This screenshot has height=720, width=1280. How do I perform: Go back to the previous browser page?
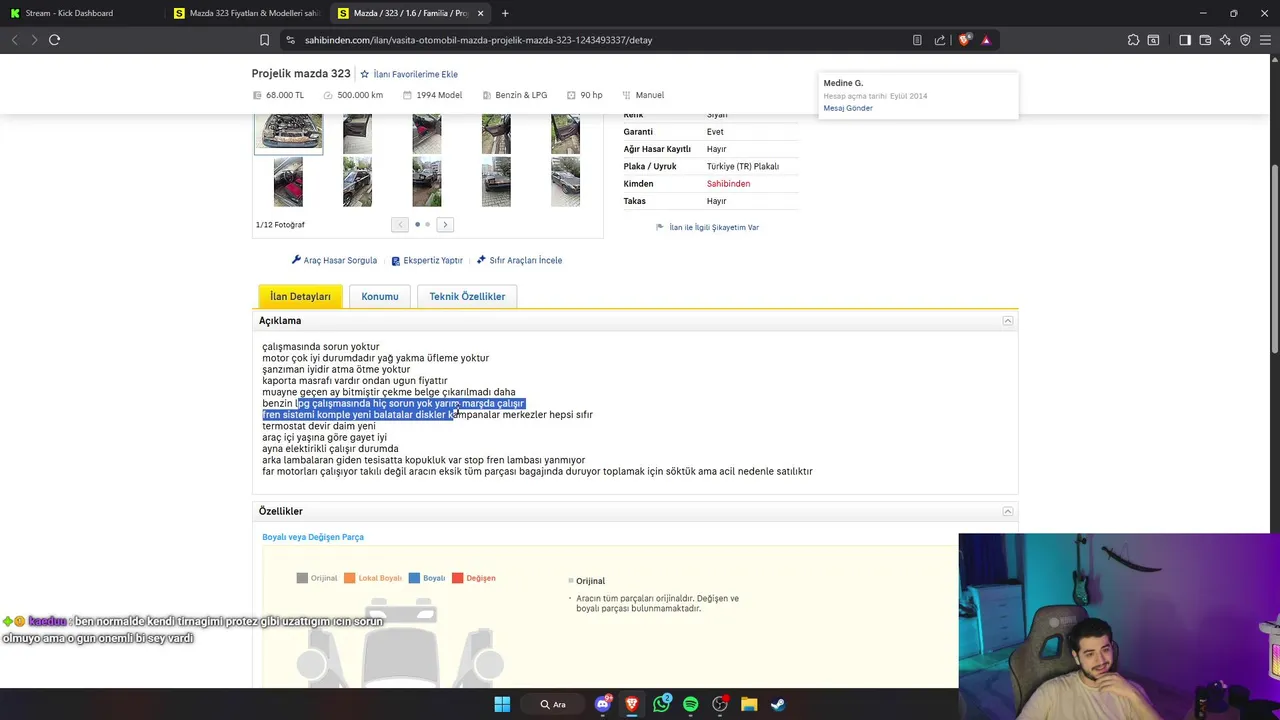tap(15, 40)
